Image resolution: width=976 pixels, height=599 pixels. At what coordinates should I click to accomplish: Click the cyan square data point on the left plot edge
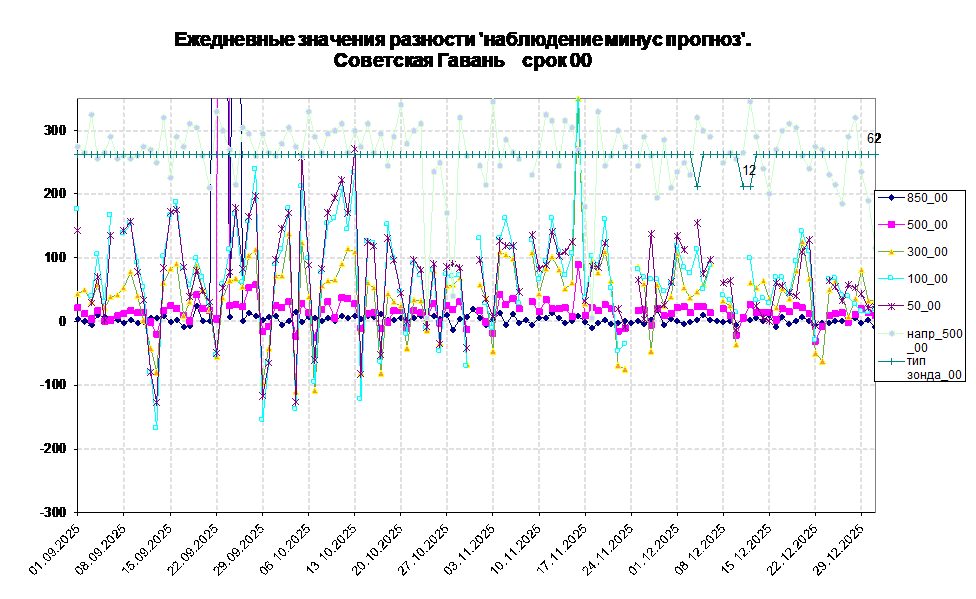click(x=78, y=208)
